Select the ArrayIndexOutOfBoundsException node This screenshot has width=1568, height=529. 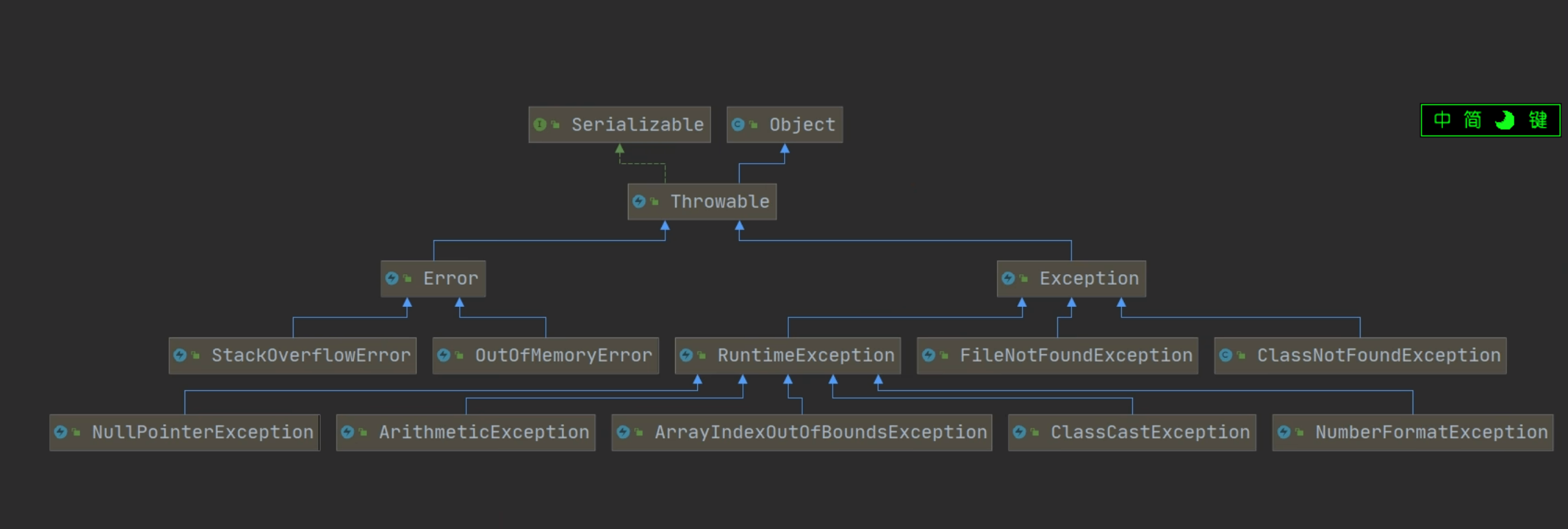click(x=802, y=433)
